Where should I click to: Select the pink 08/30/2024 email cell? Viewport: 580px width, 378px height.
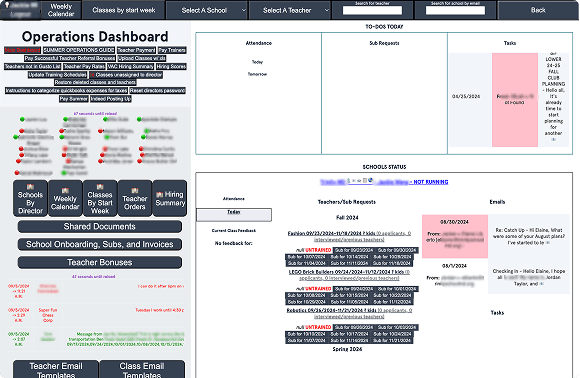[455, 236]
